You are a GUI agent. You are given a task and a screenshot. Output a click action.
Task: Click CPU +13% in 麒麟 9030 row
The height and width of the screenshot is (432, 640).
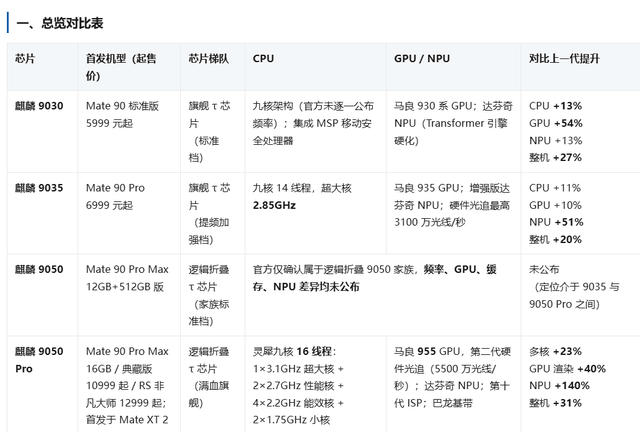point(555,106)
